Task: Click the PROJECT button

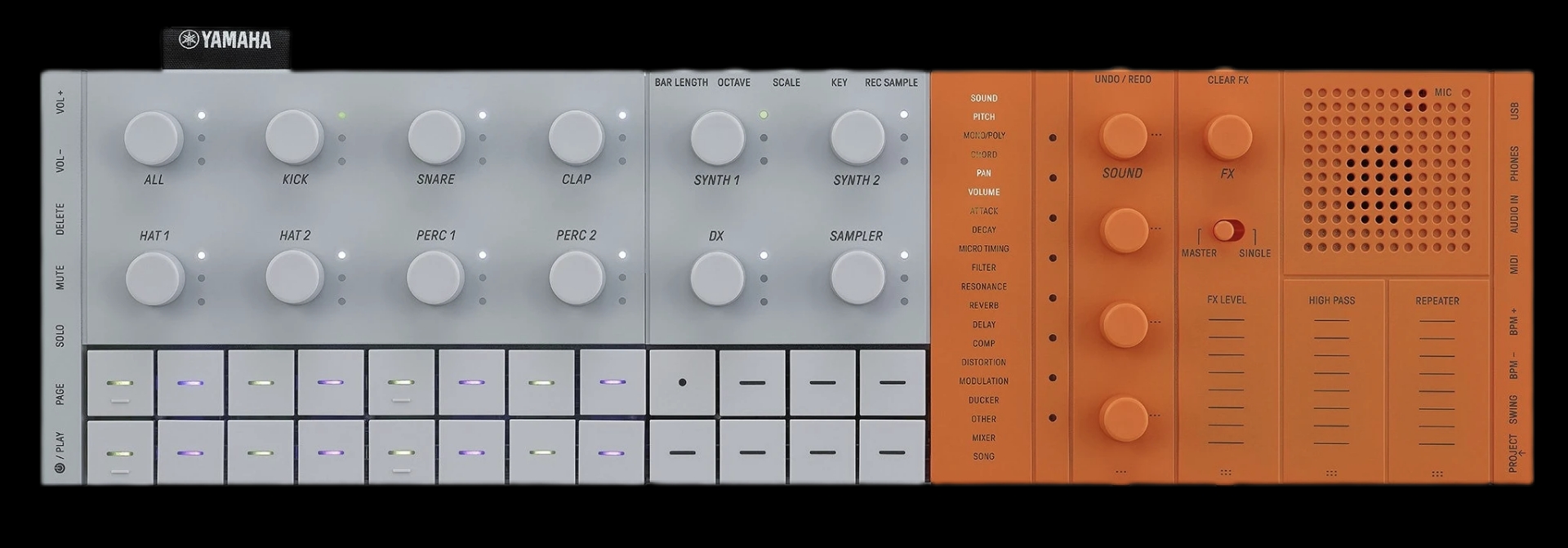Action: [1514, 453]
